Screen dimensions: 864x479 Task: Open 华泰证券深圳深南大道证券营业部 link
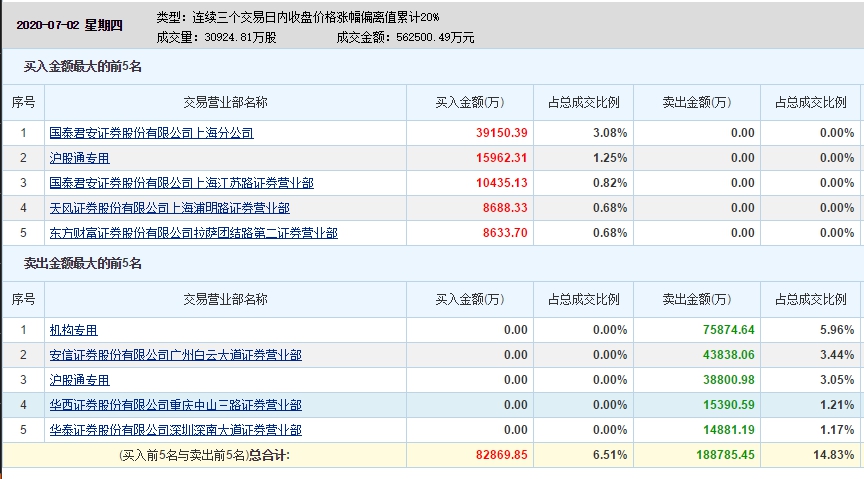point(175,430)
